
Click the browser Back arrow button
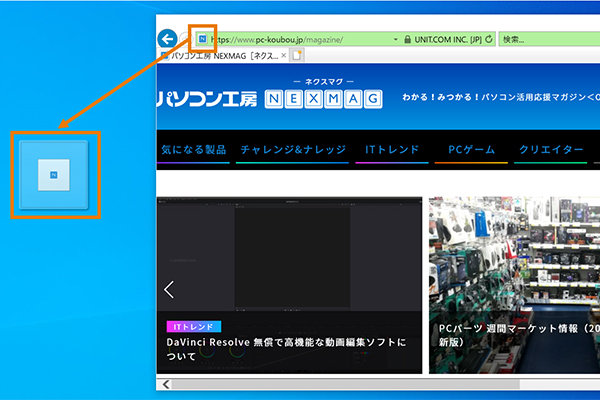click(167, 39)
